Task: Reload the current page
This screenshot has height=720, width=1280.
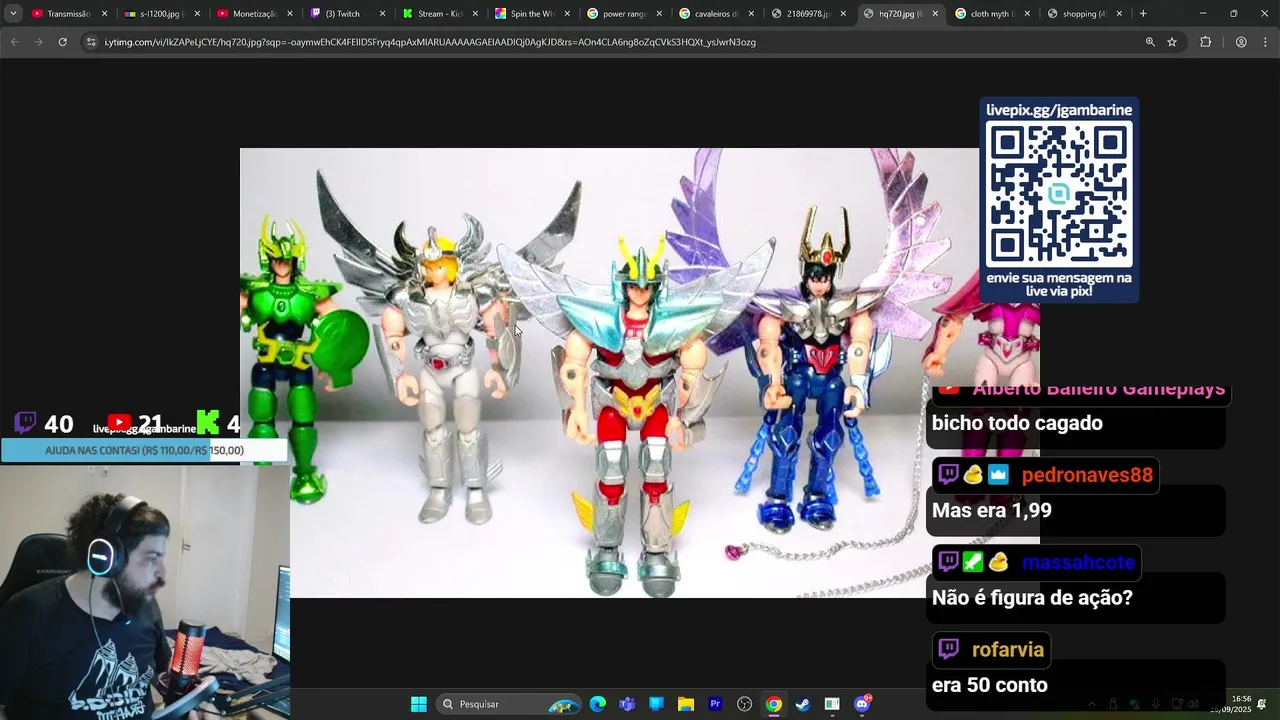Action: tap(62, 42)
